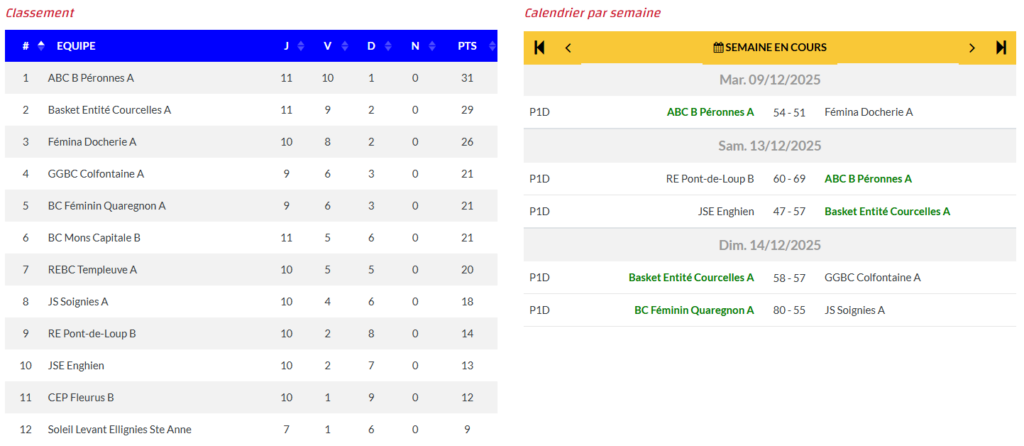The width and height of the screenshot is (1024, 446).
Task: Jump to last week in calendar
Action: point(1001,47)
